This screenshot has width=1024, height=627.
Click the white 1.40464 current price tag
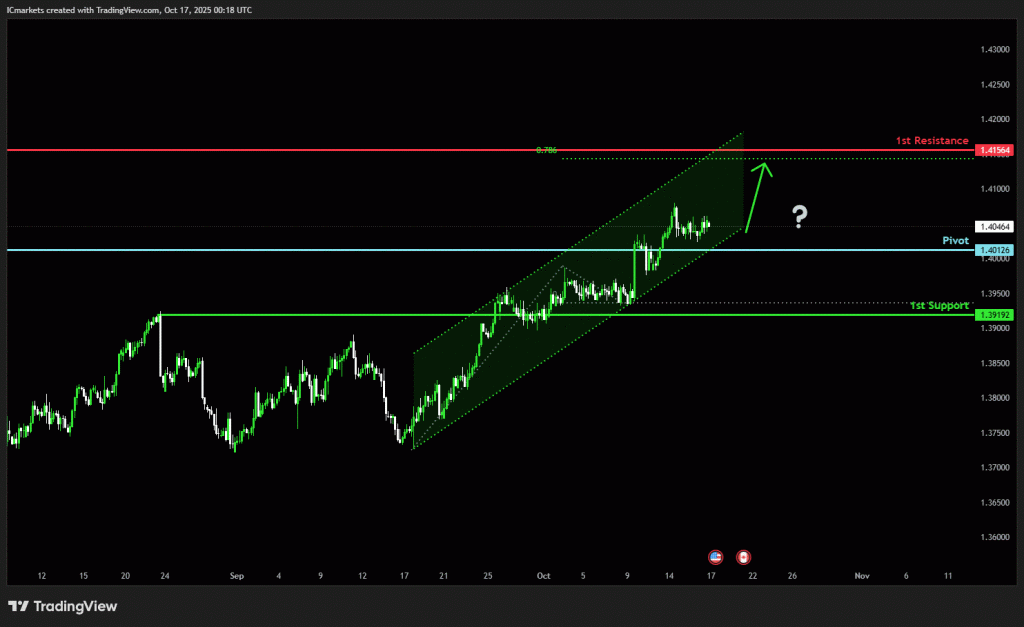tap(996, 227)
